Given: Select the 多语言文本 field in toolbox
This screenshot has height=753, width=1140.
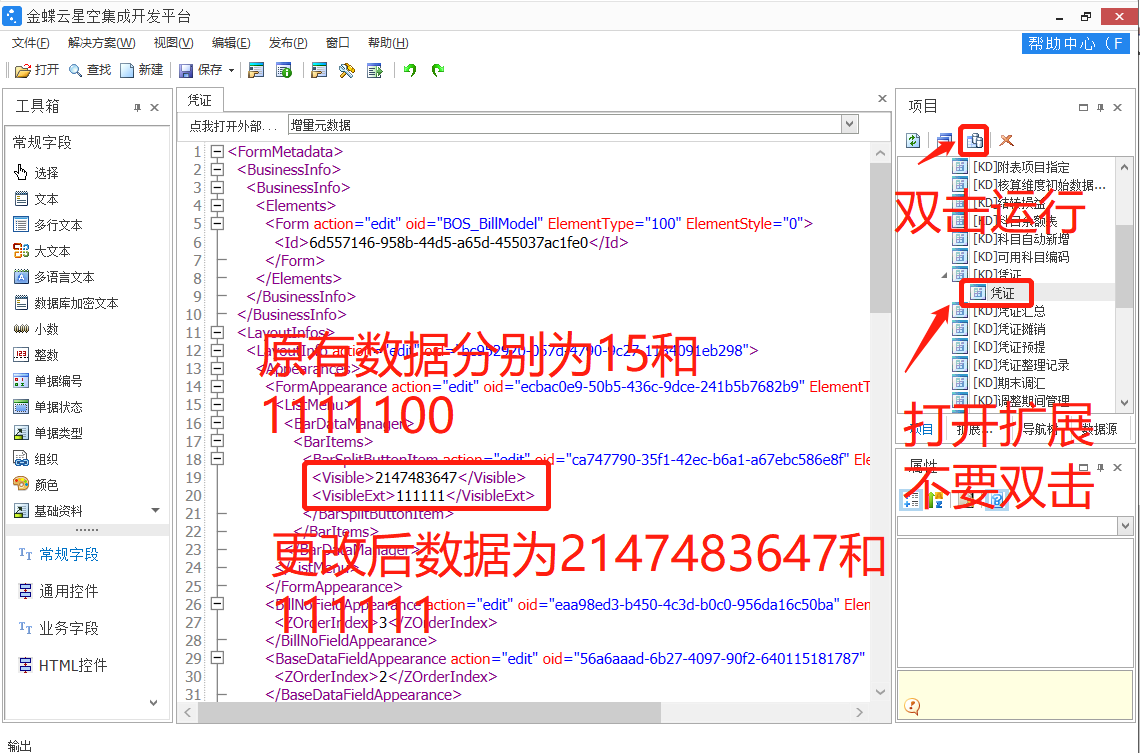Looking at the screenshot, I should coord(54,277).
